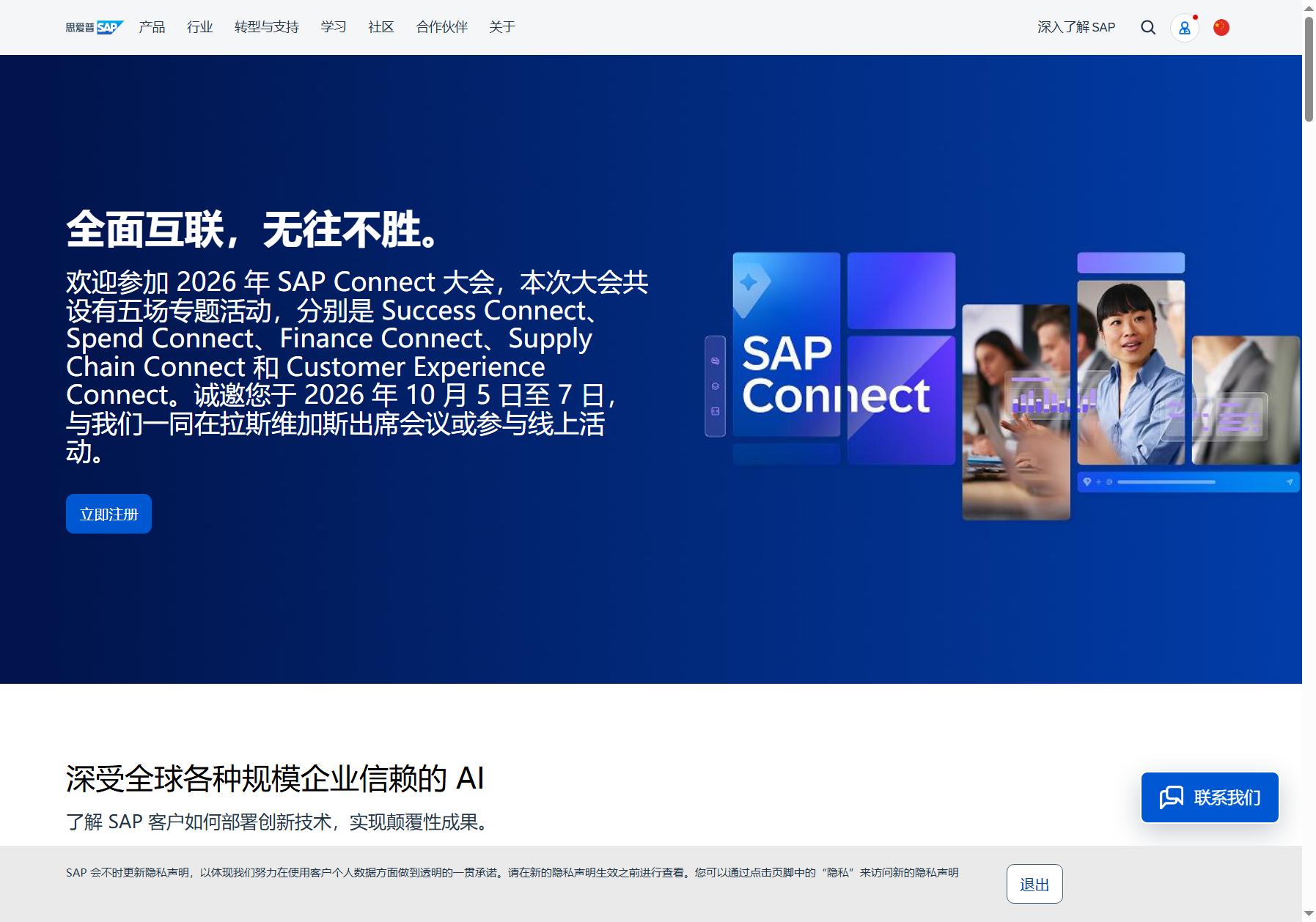The width and height of the screenshot is (1316, 922).
Task: Click the page scrollbar down arrow
Action: (1309, 915)
